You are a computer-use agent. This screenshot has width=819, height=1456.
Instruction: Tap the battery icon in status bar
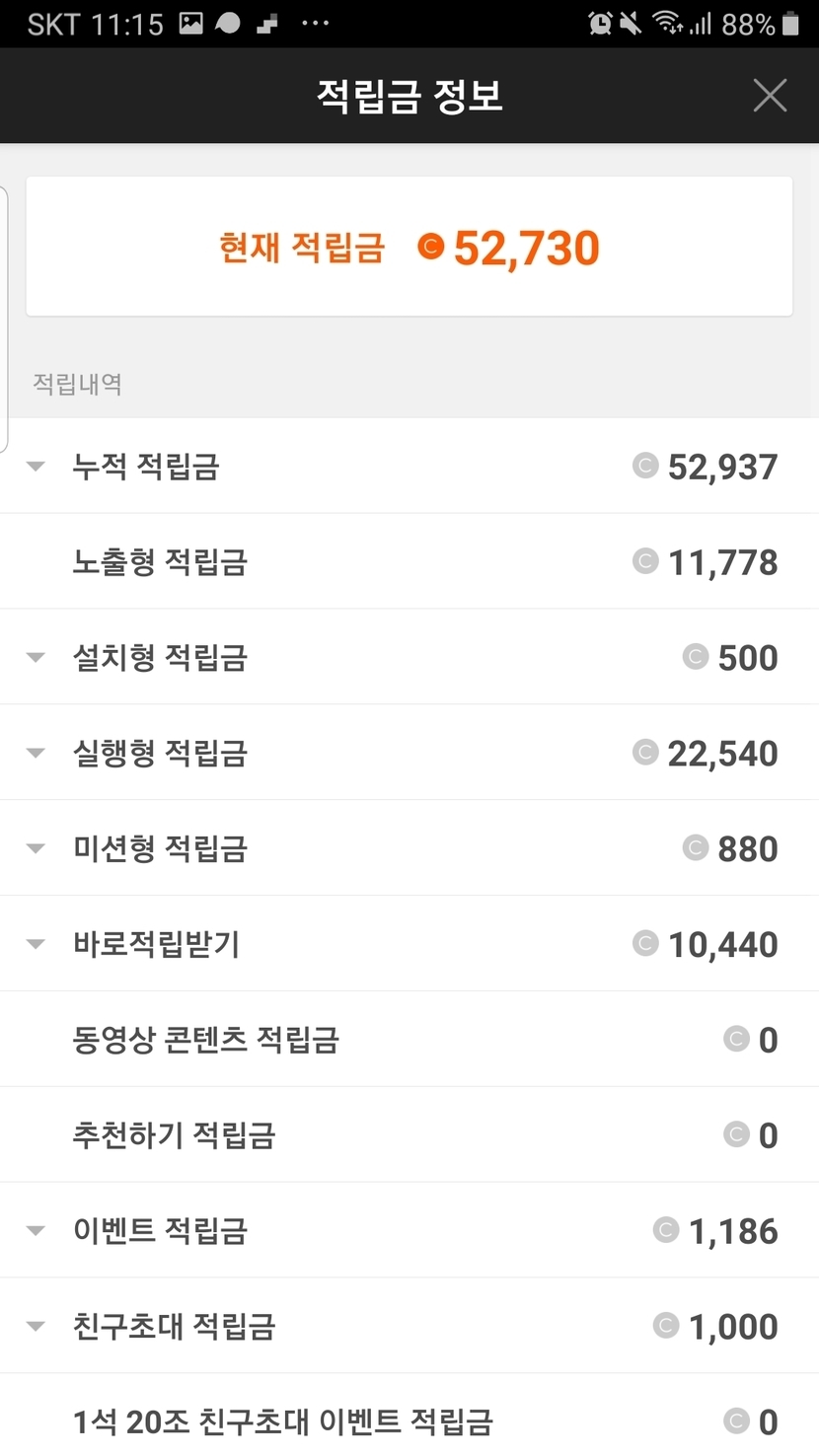790,24
